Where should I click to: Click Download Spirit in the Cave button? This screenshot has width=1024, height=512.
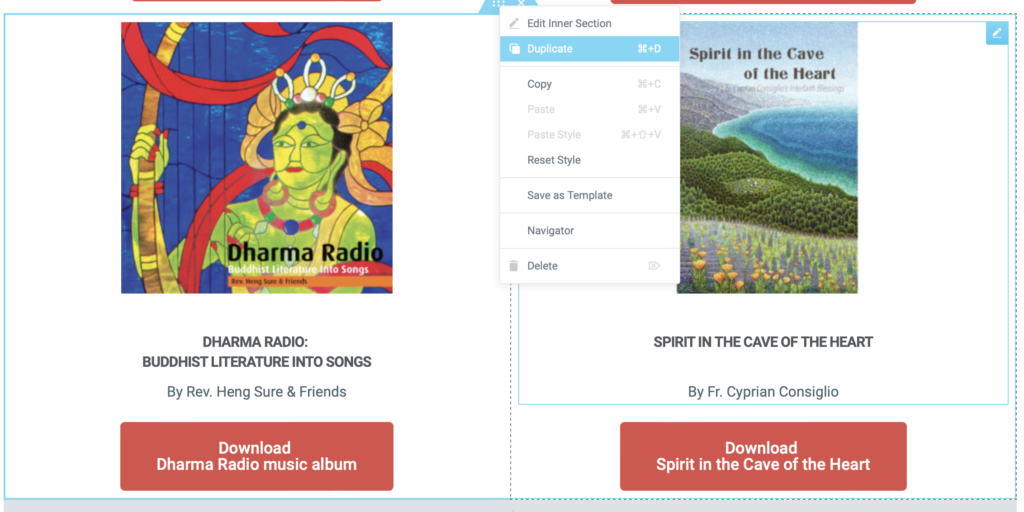[763, 456]
